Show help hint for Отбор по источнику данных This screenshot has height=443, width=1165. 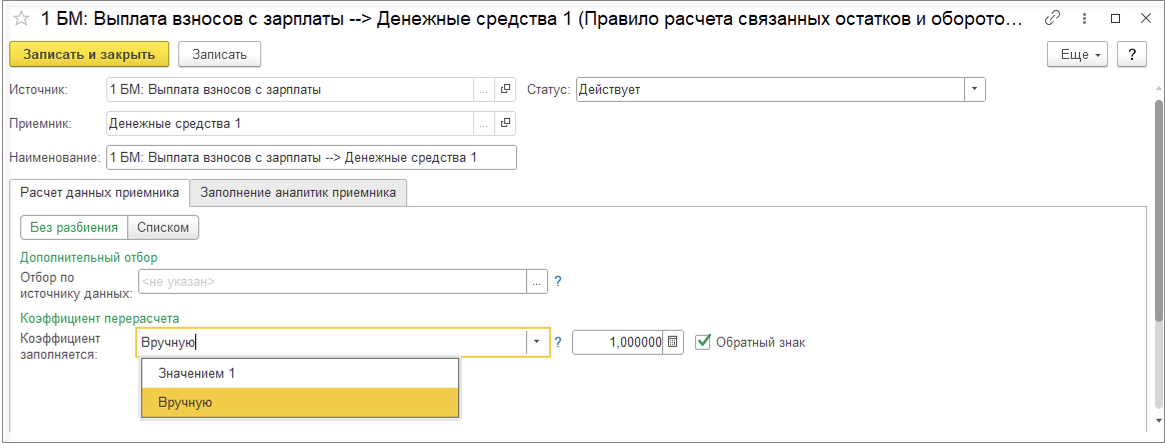[x=558, y=282]
